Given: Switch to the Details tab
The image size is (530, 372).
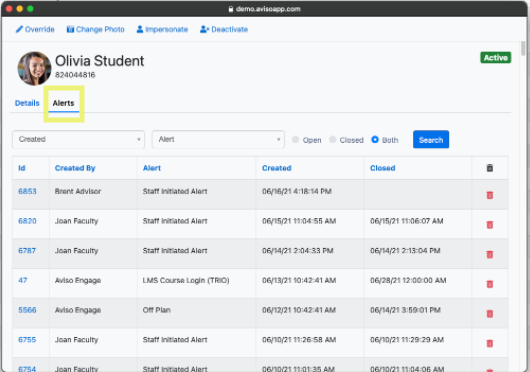Looking at the screenshot, I should [27, 103].
